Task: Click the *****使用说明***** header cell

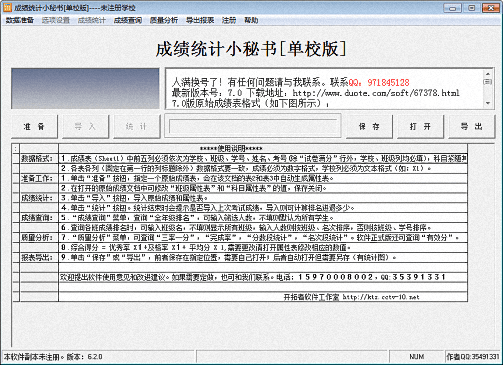Action: pyautogui.click(x=263, y=149)
